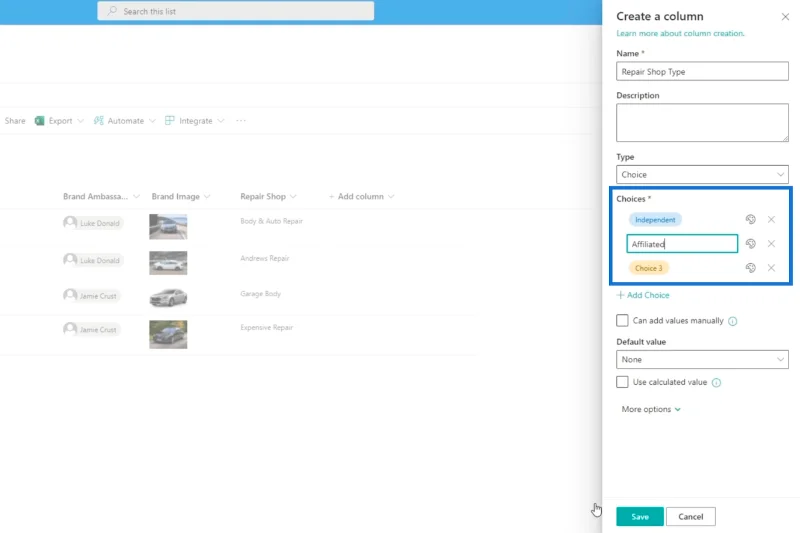The image size is (800, 533).
Task: Open Add column dropdown chevron
Action: pos(391,196)
